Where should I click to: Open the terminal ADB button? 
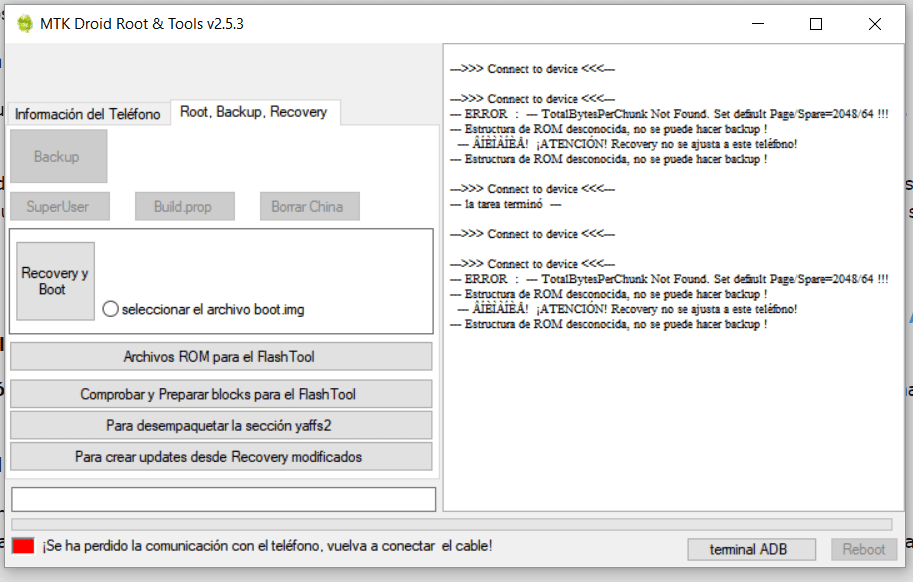(x=751, y=549)
